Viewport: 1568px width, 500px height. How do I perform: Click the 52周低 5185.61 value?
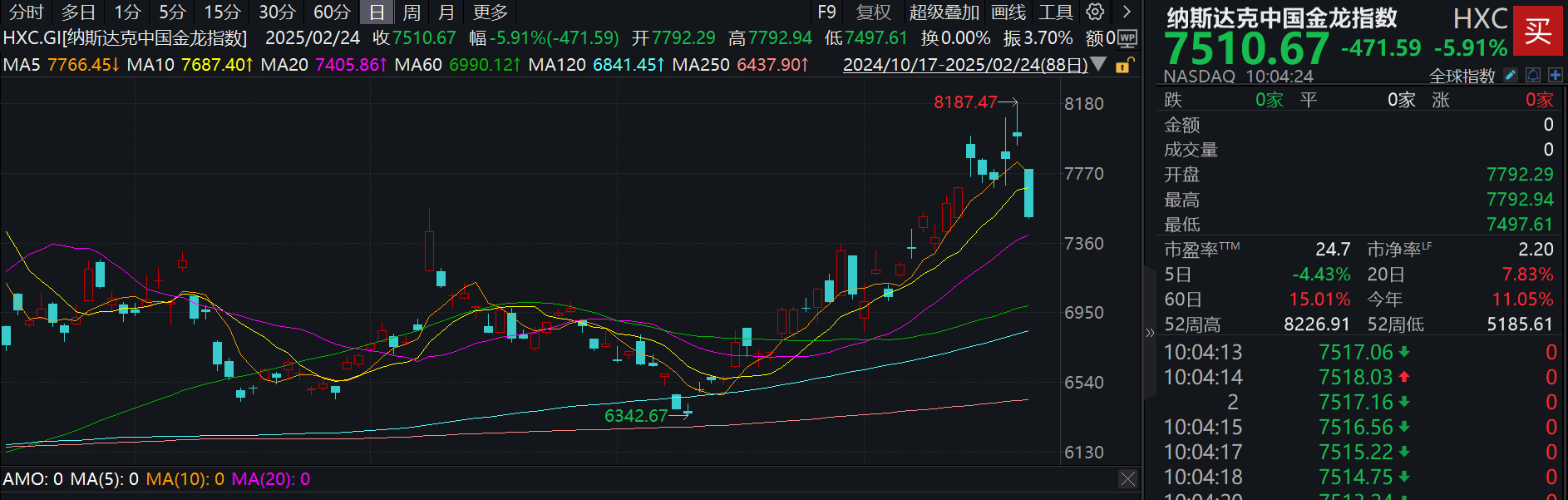click(x=1520, y=324)
